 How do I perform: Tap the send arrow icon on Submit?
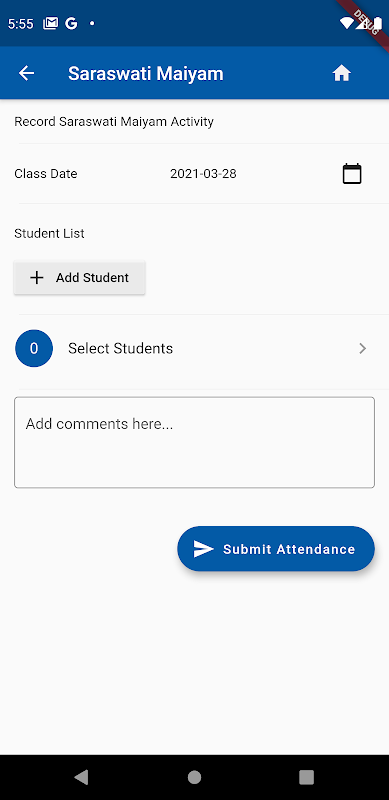tap(204, 549)
